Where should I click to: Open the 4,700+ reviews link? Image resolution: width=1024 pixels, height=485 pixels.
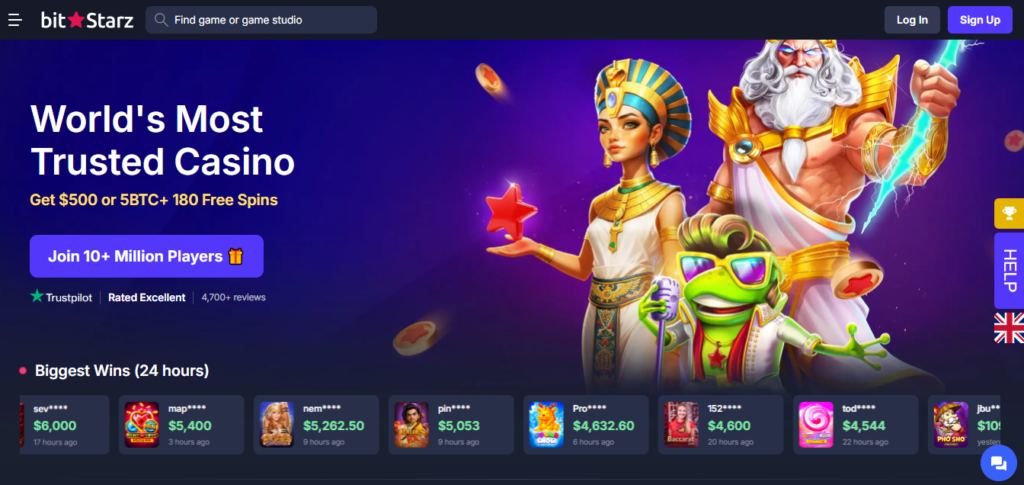[233, 297]
